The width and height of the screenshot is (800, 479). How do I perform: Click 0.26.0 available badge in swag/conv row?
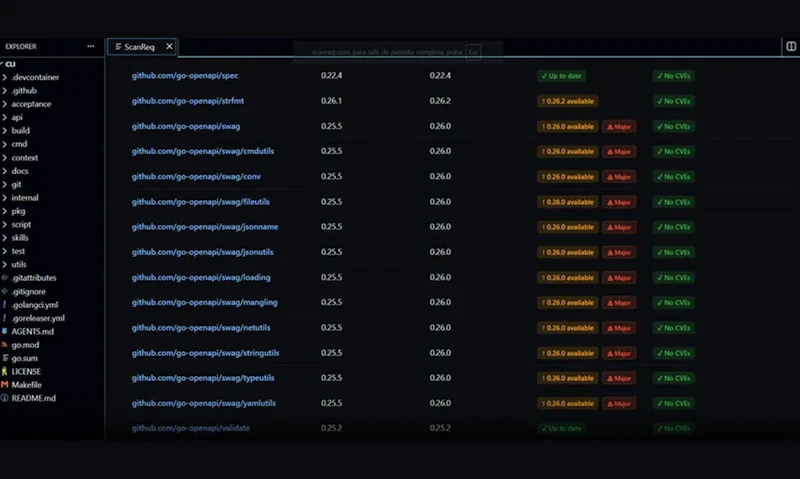click(568, 177)
